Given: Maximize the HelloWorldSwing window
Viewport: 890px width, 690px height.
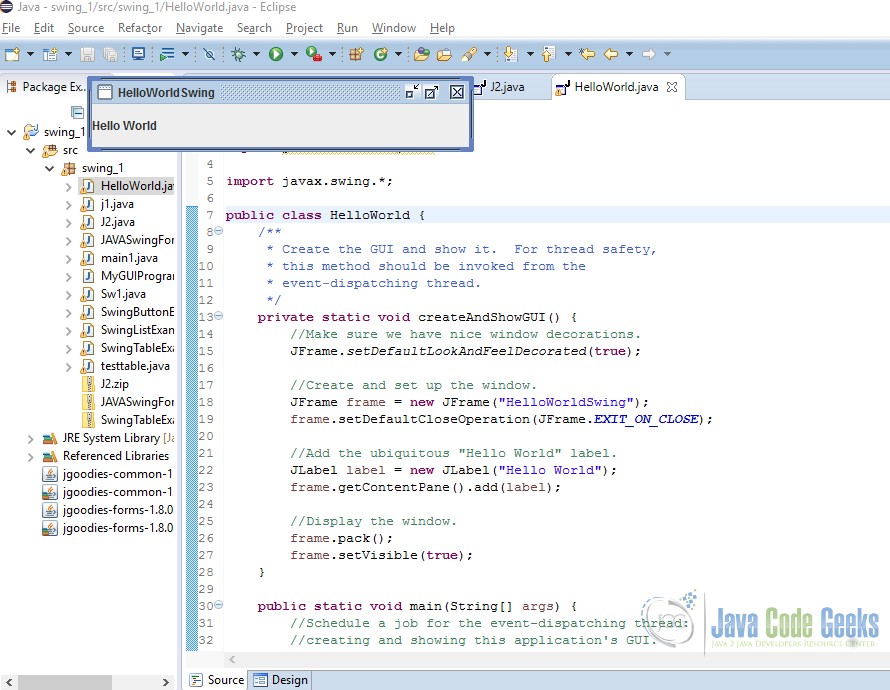Looking at the screenshot, I should 433,91.
